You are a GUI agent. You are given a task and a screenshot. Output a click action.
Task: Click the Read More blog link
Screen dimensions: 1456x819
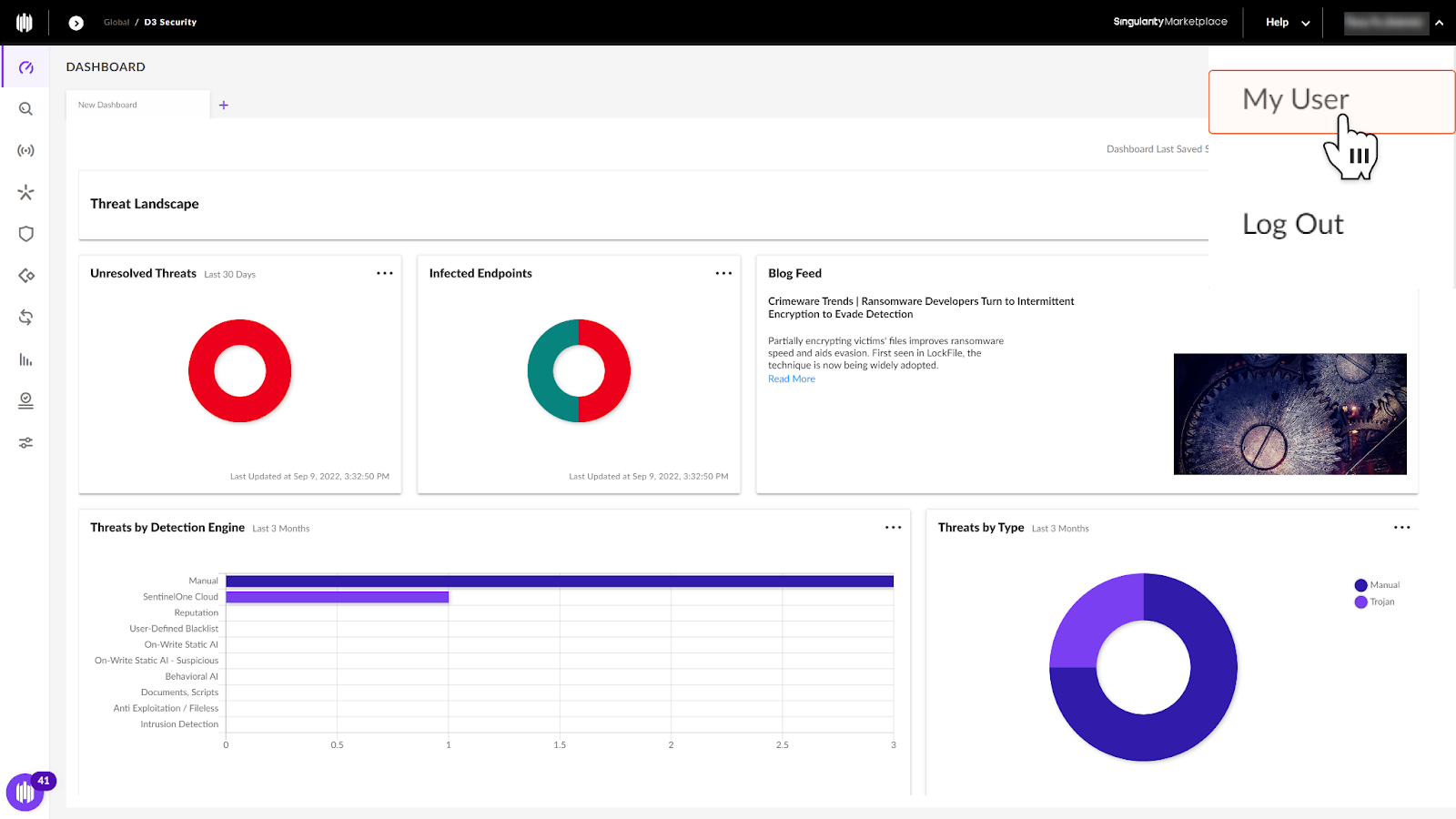791,379
